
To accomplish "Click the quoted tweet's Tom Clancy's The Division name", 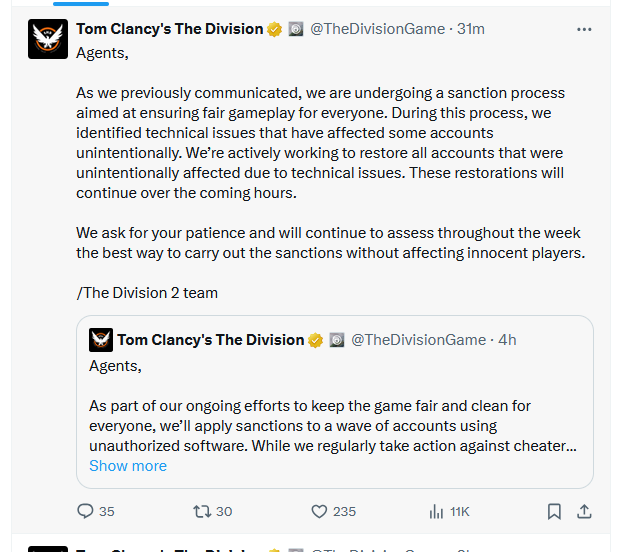I will 210,340.
